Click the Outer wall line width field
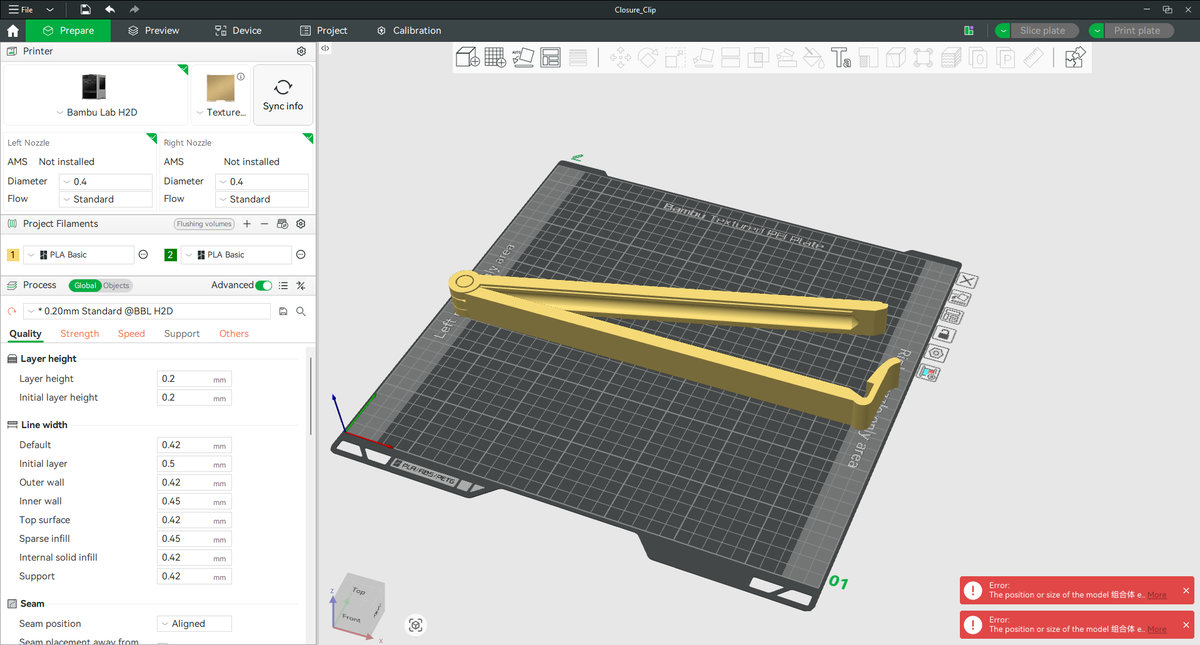The height and width of the screenshot is (645, 1200). point(194,483)
